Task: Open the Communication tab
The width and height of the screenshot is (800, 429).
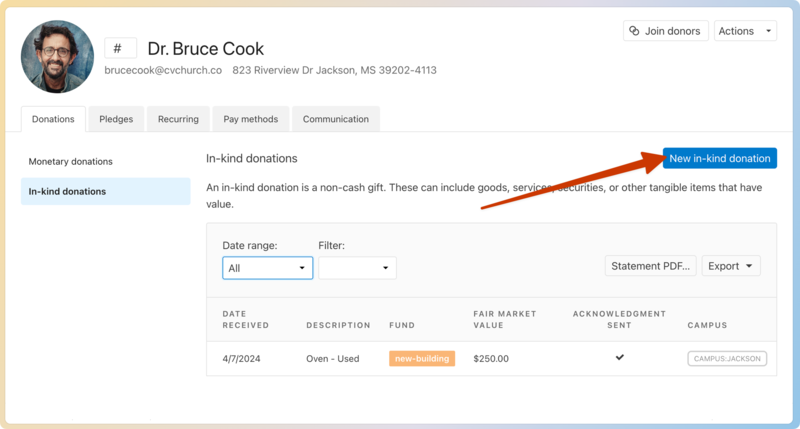Action: [x=335, y=119]
